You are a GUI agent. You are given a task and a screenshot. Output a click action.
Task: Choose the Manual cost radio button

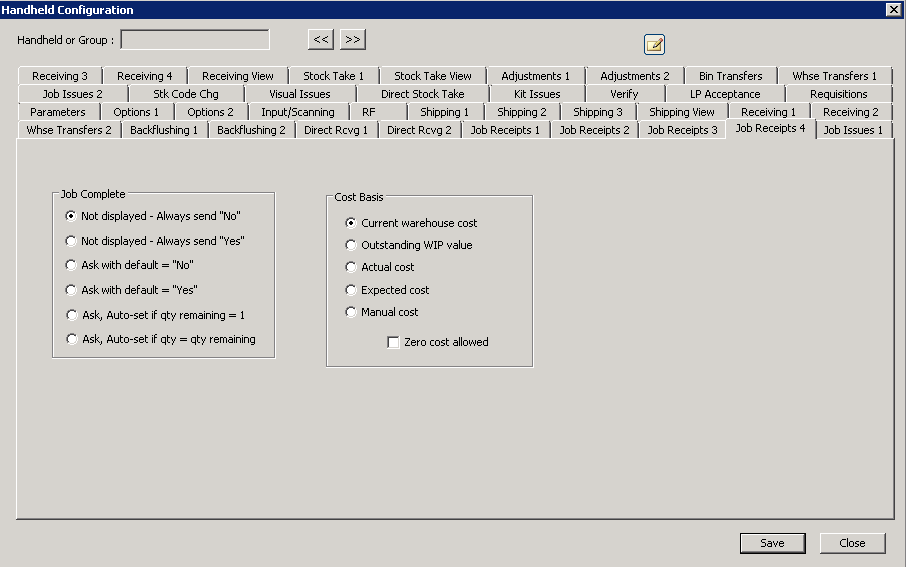[x=351, y=312]
